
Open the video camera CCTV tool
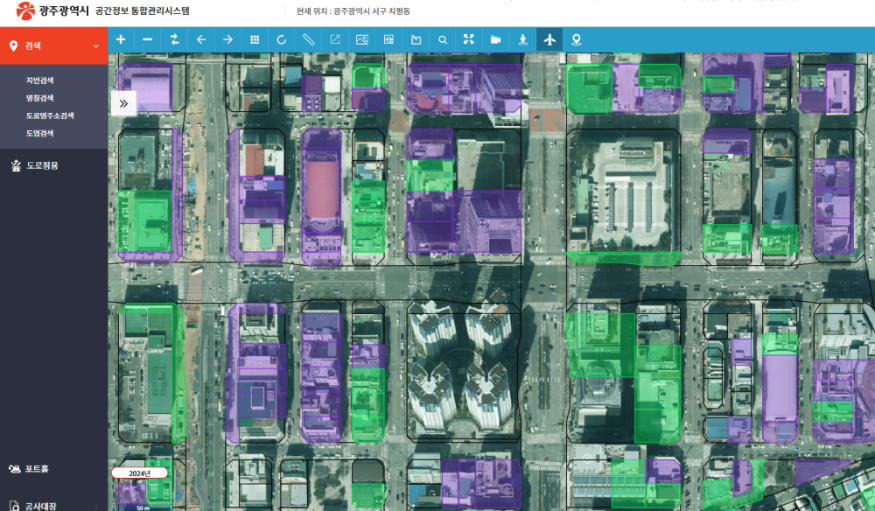tap(495, 39)
